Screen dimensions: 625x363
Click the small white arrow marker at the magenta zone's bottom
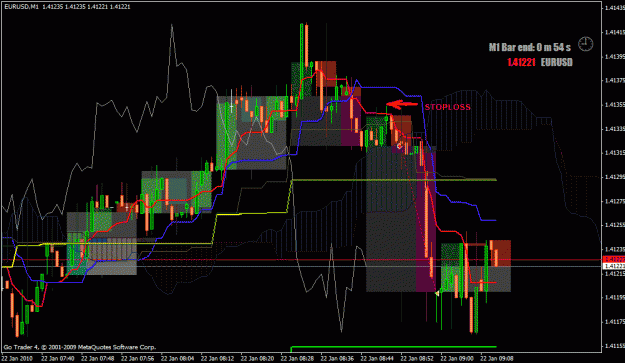point(437,293)
